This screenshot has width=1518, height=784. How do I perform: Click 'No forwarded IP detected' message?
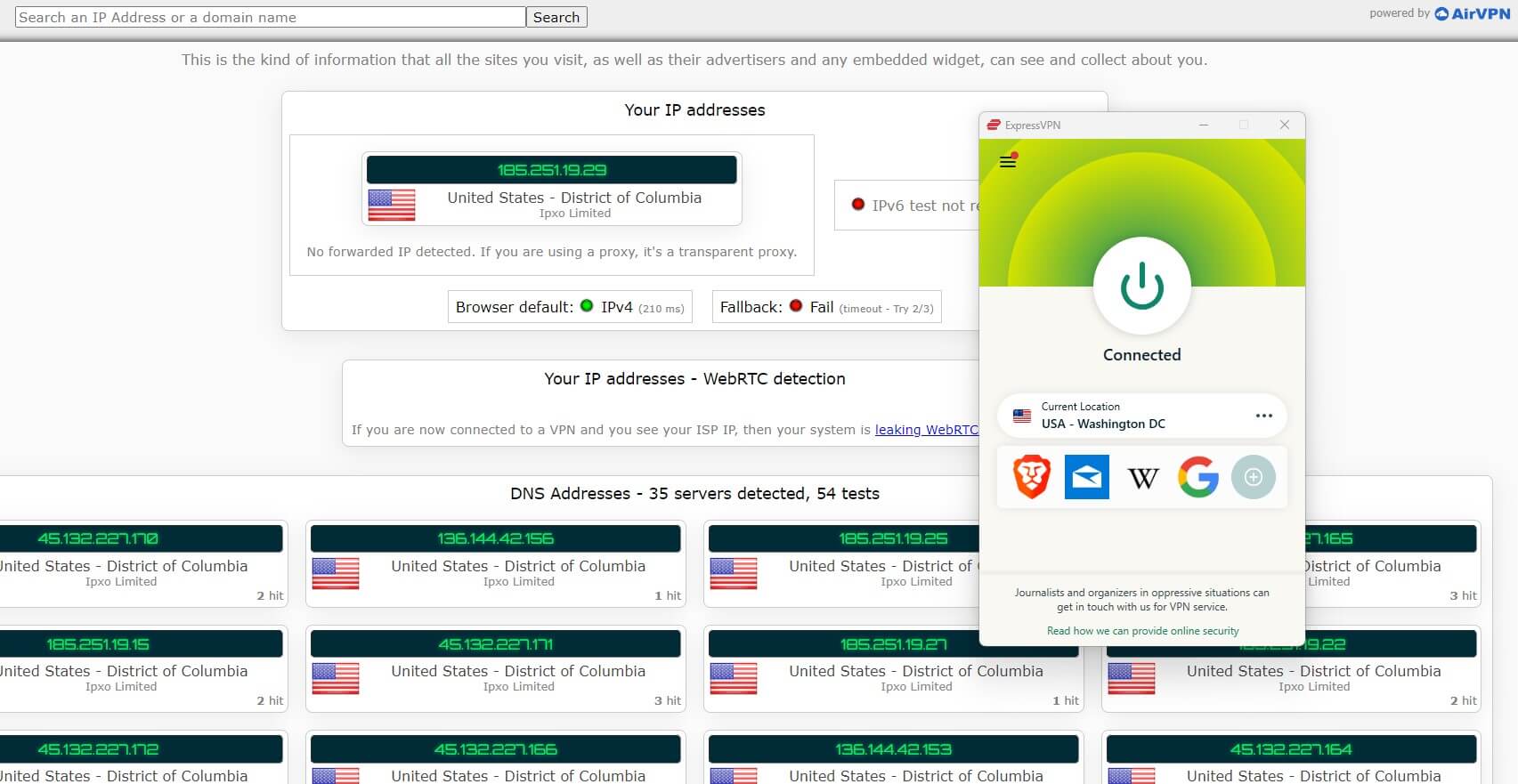(x=552, y=252)
